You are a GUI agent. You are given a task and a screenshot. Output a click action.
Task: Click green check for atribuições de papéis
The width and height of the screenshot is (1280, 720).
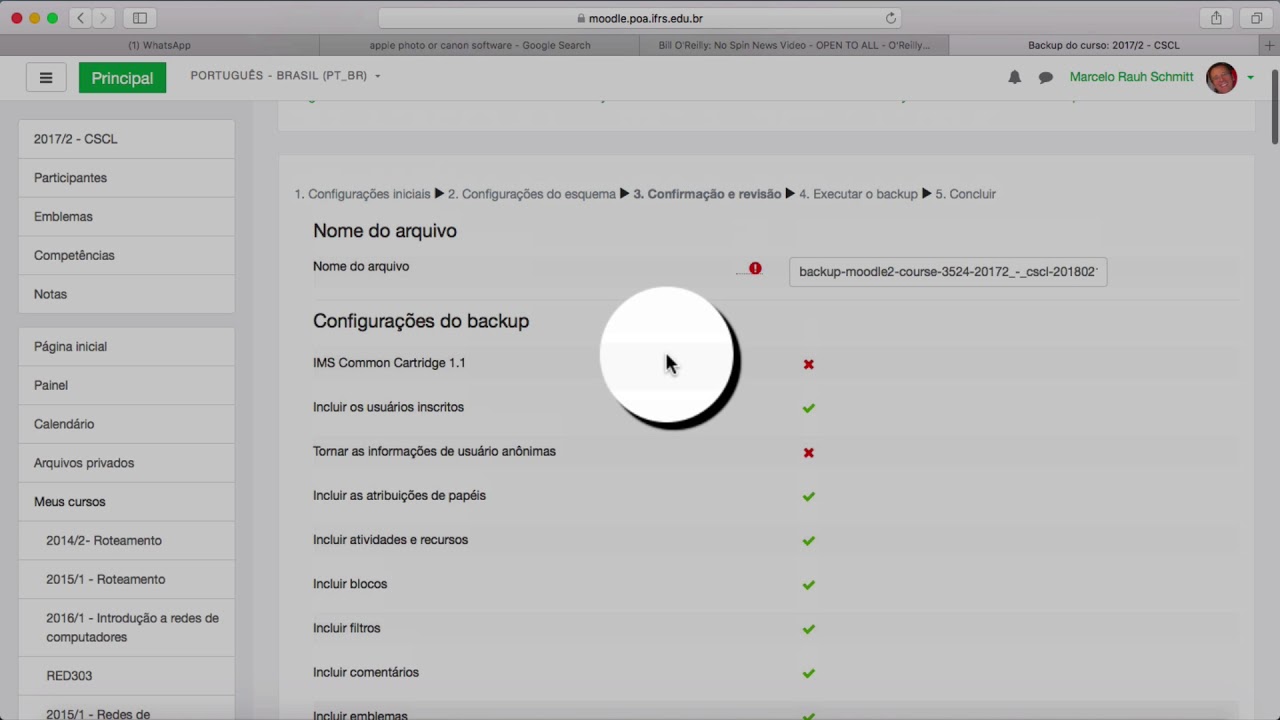point(808,496)
